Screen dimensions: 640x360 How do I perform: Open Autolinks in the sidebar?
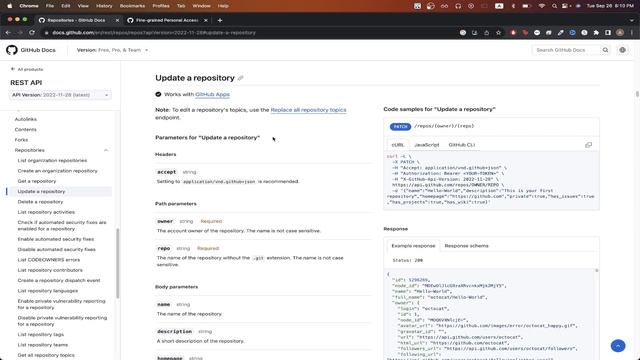tap(26, 119)
